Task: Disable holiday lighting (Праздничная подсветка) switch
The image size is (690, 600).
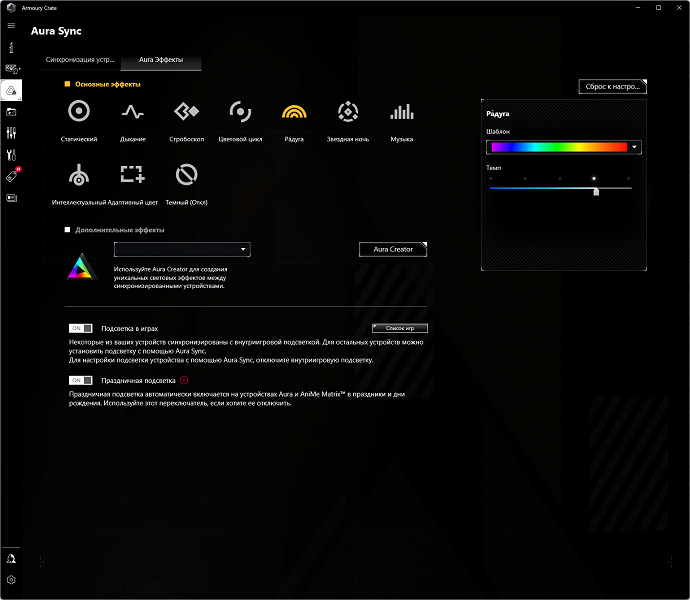Action: 80,381
